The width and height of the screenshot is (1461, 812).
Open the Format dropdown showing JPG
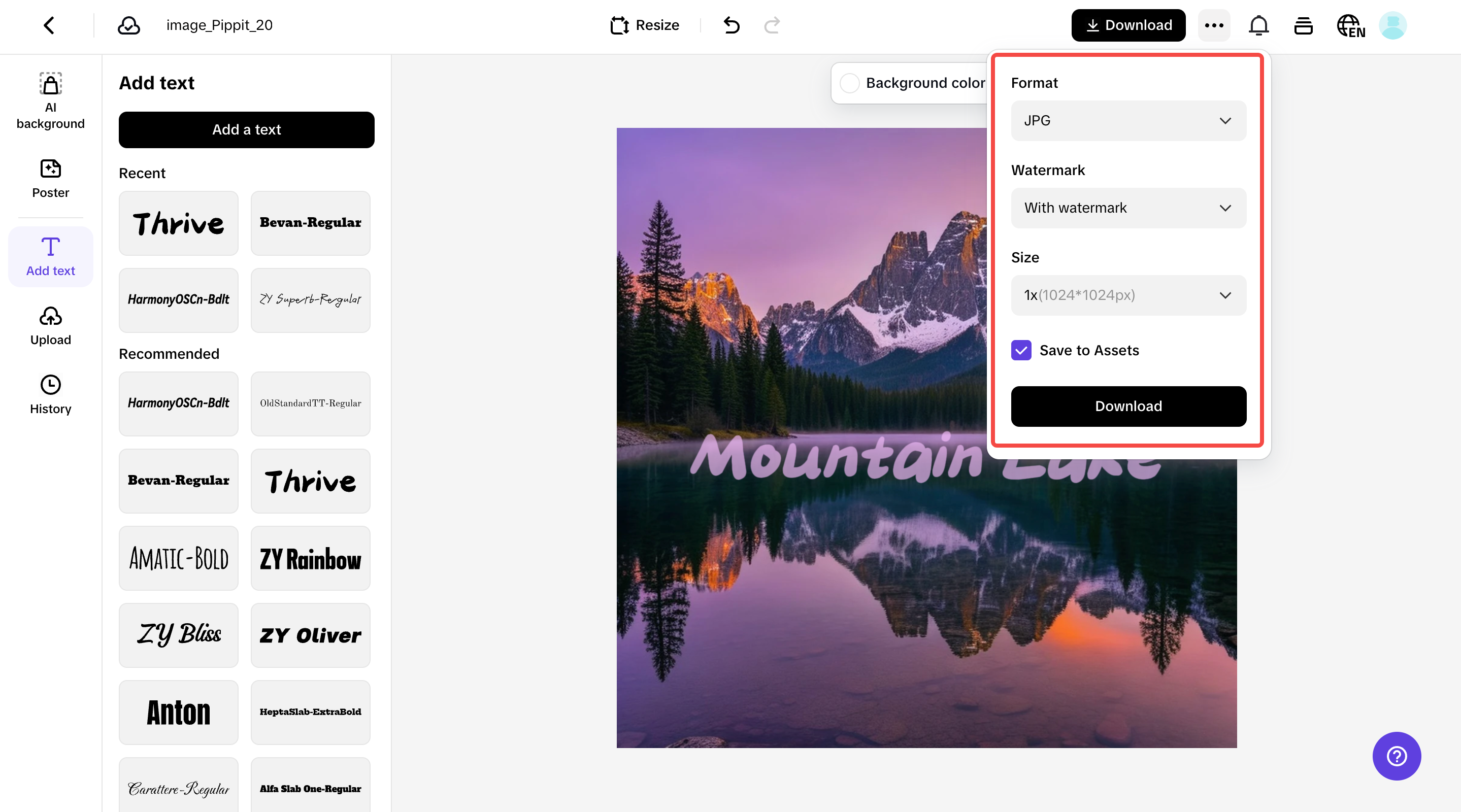point(1127,121)
